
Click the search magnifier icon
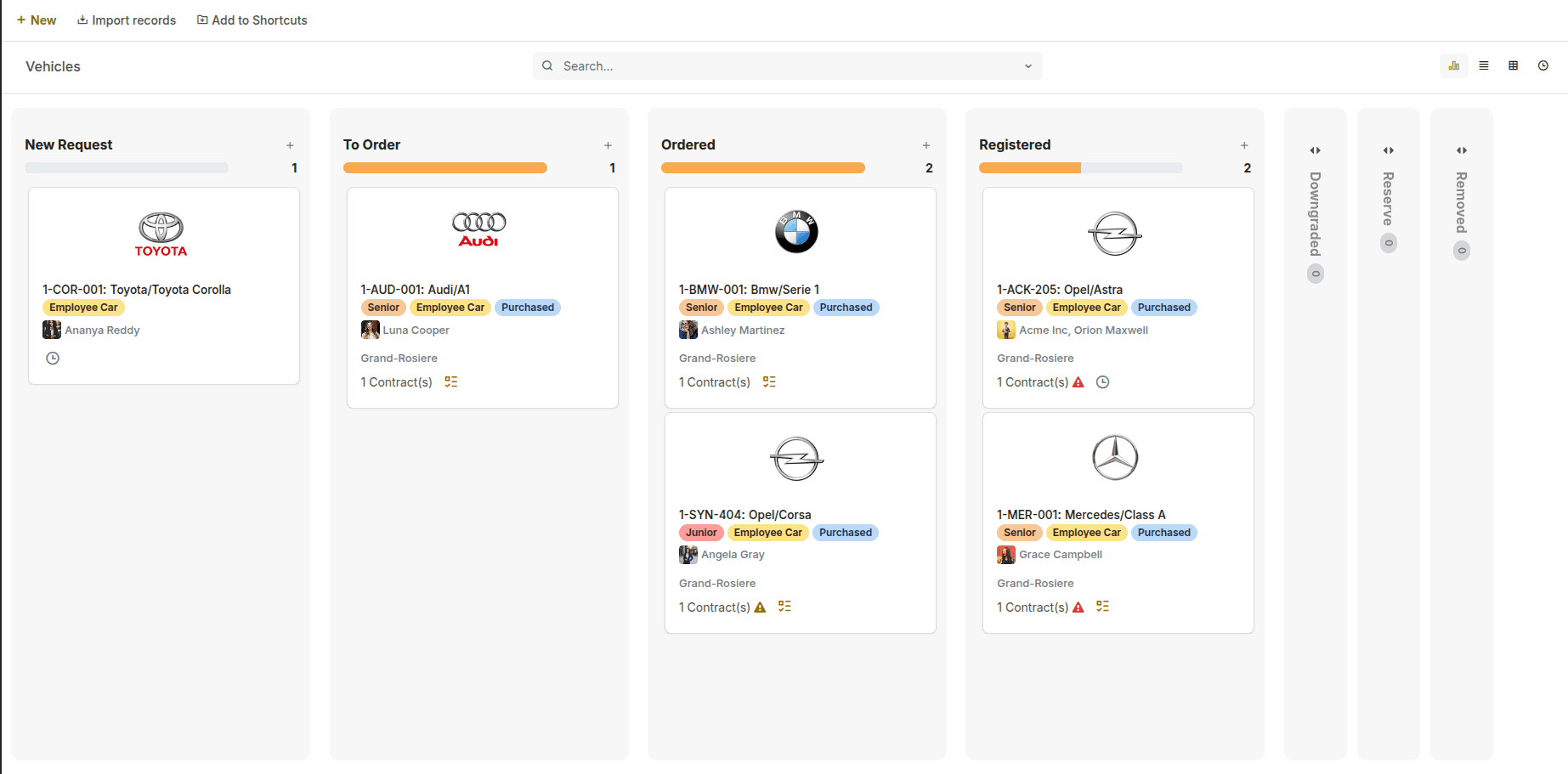(546, 65)
